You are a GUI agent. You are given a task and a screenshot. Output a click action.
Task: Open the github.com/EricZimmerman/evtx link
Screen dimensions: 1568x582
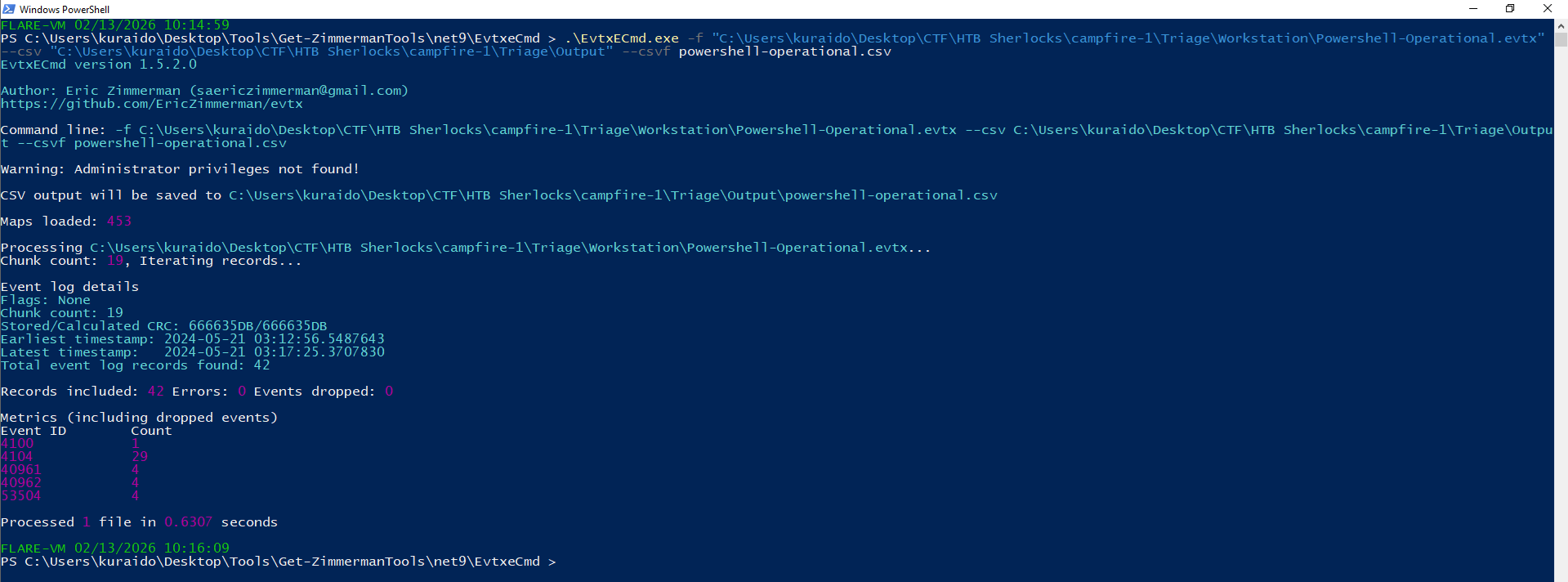point(152,104)
